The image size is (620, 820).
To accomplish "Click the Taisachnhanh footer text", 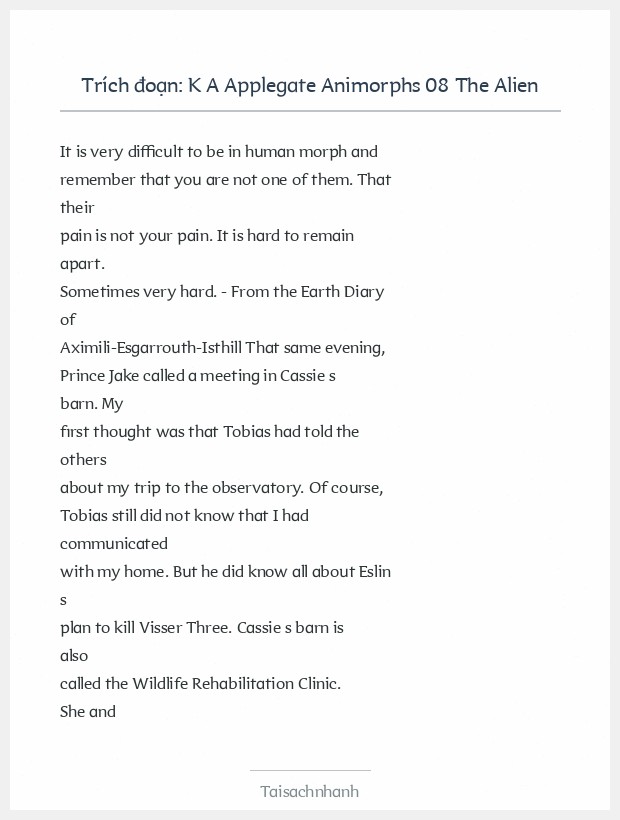I will click(x=310, y=791).
